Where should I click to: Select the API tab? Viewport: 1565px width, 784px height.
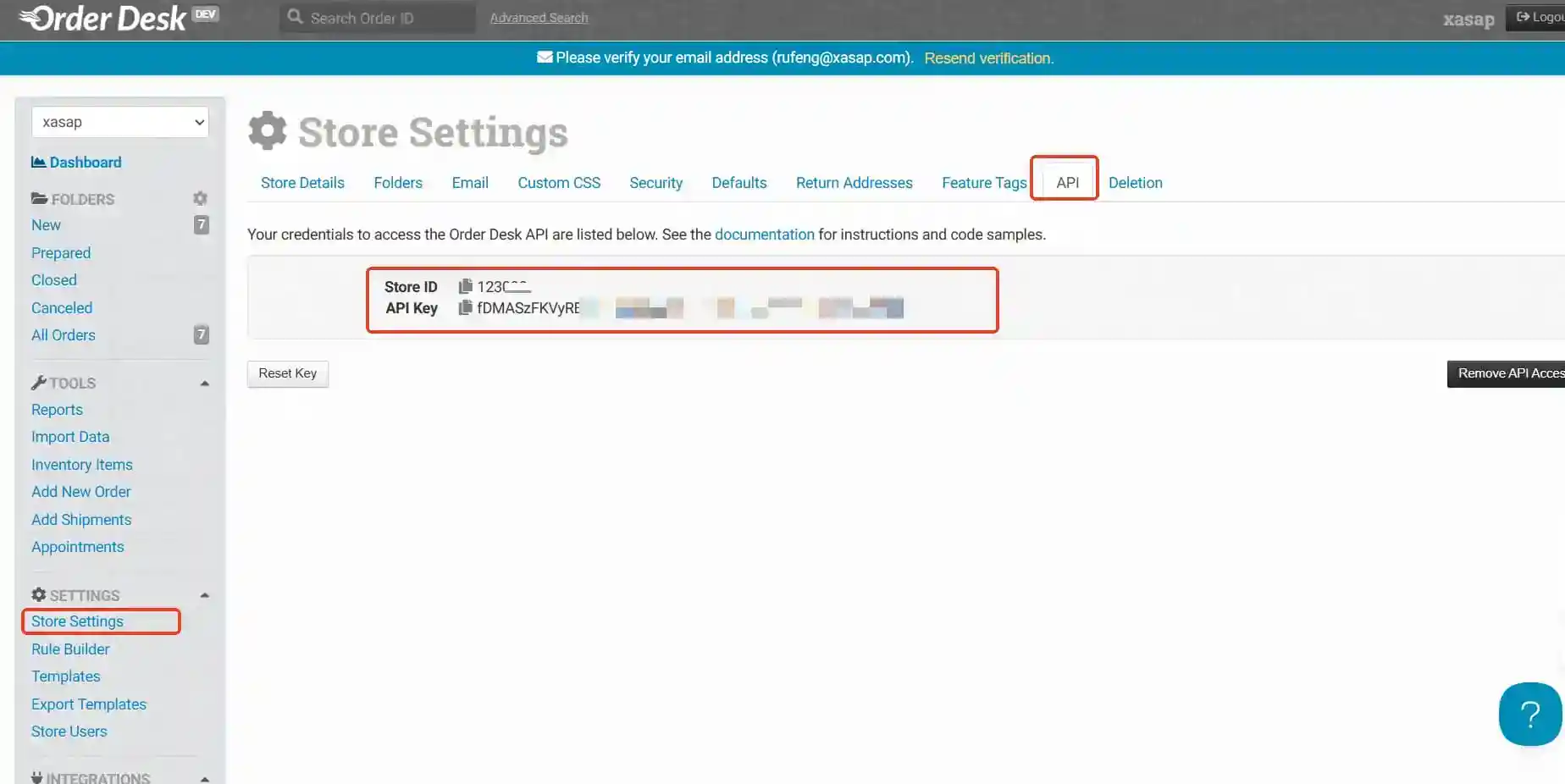pos(1067,183)
